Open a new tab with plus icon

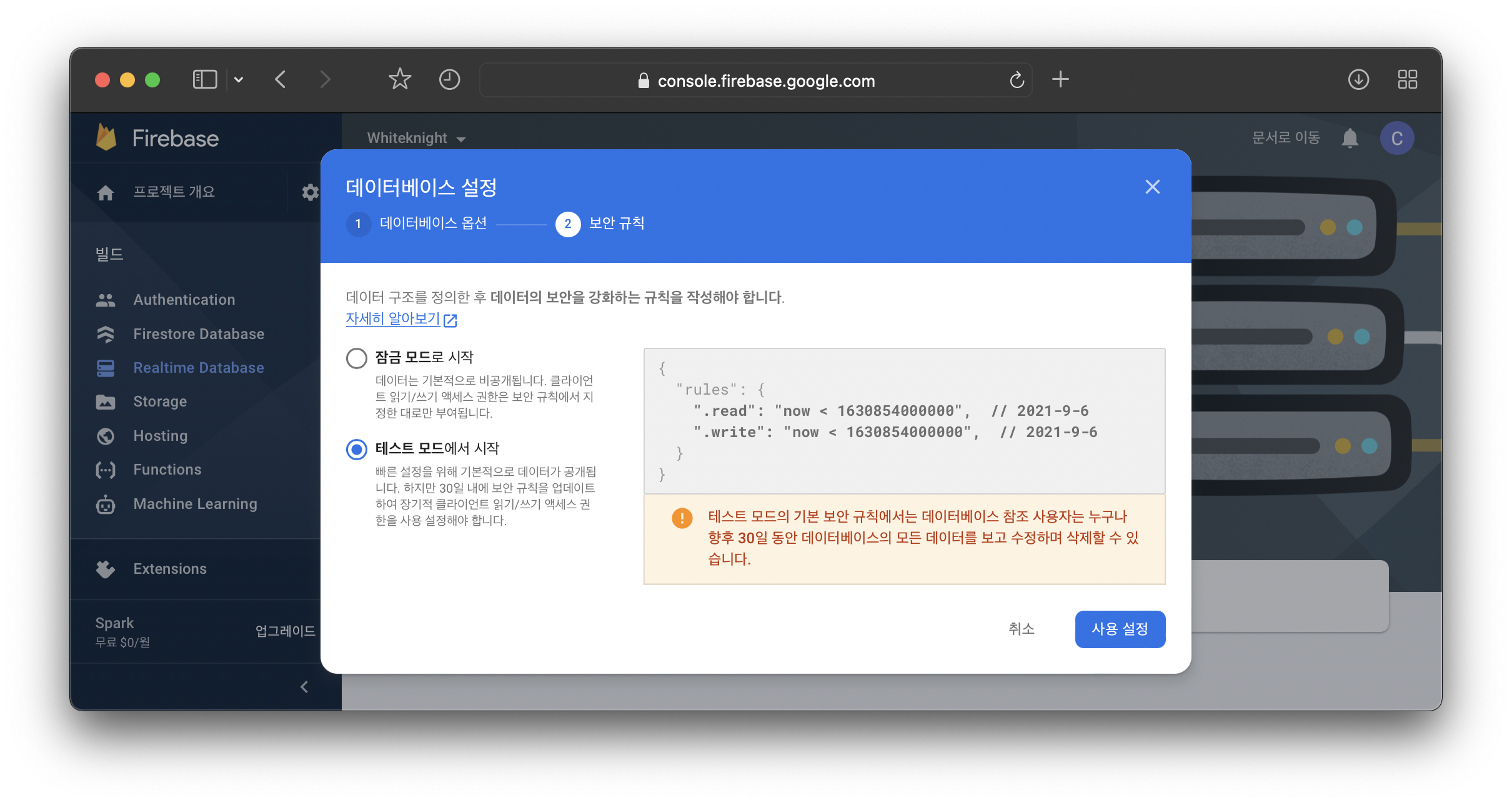click(1060, 79)
